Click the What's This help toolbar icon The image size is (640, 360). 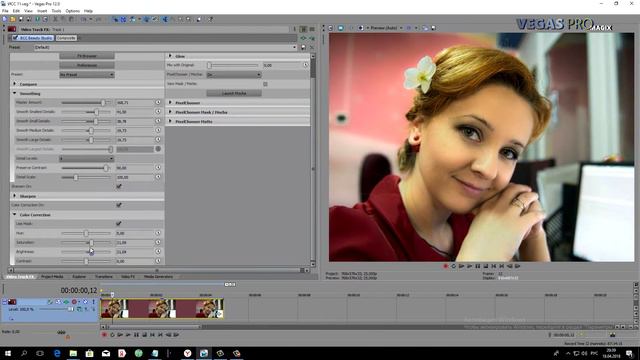click(210, 19)
